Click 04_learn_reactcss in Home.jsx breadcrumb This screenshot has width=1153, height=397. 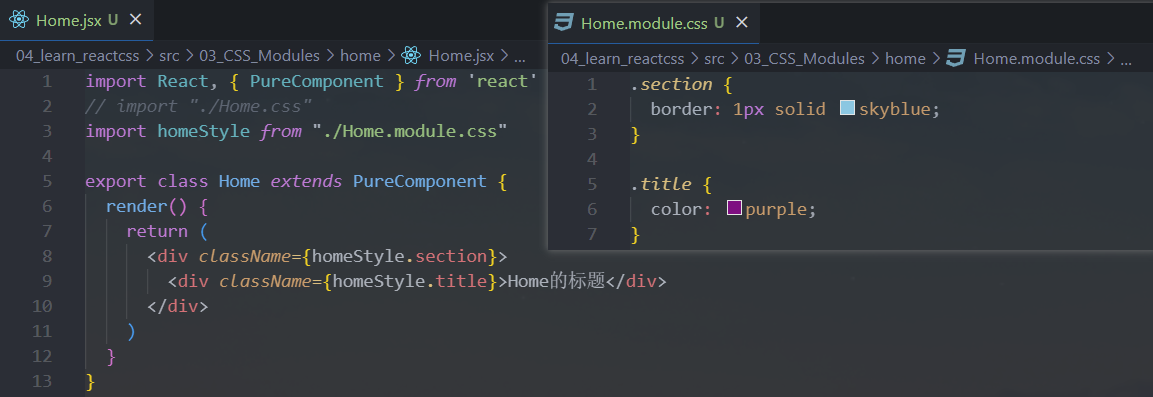click(79, 56)
